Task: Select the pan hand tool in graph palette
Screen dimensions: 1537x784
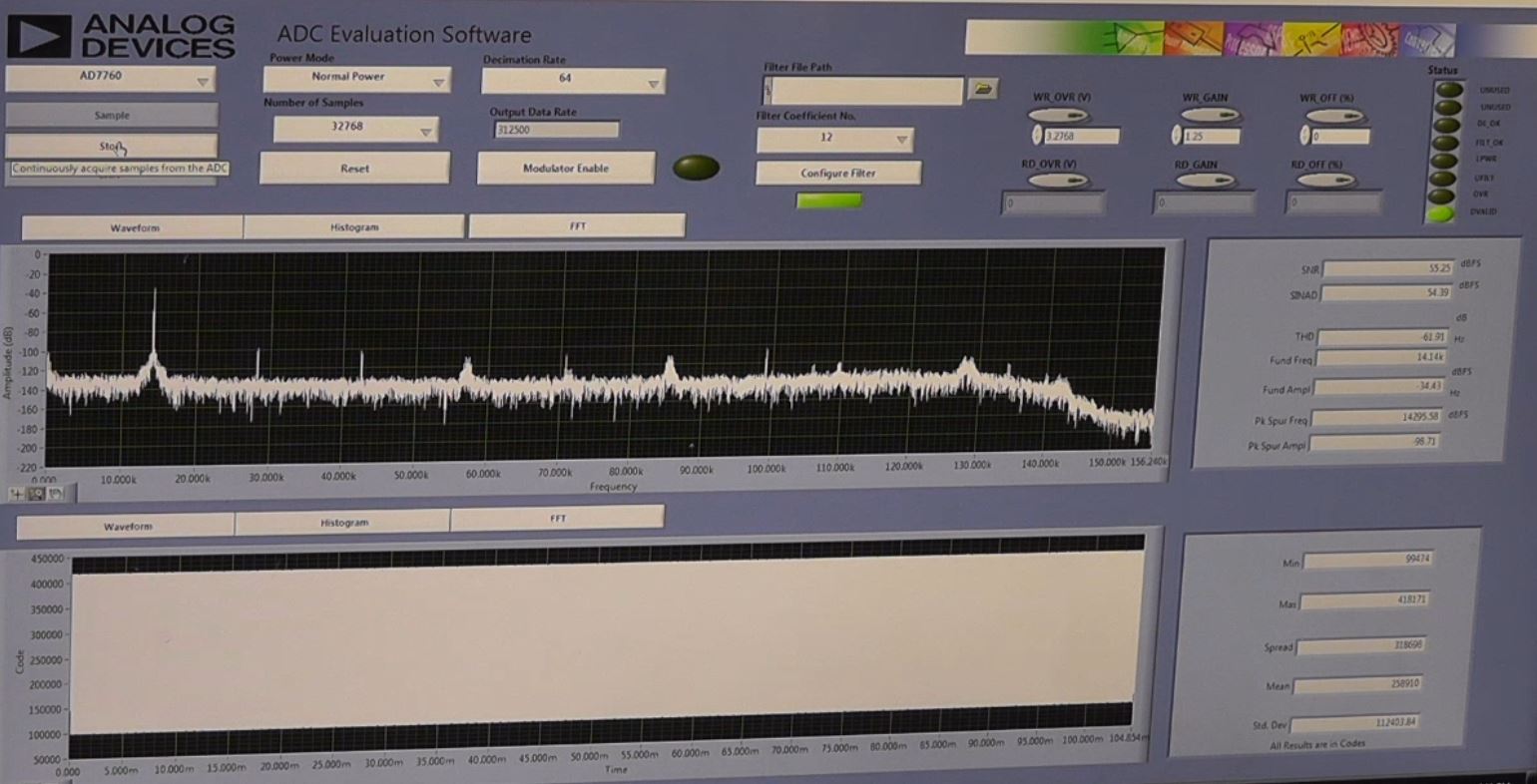Action: pos(56,494)
